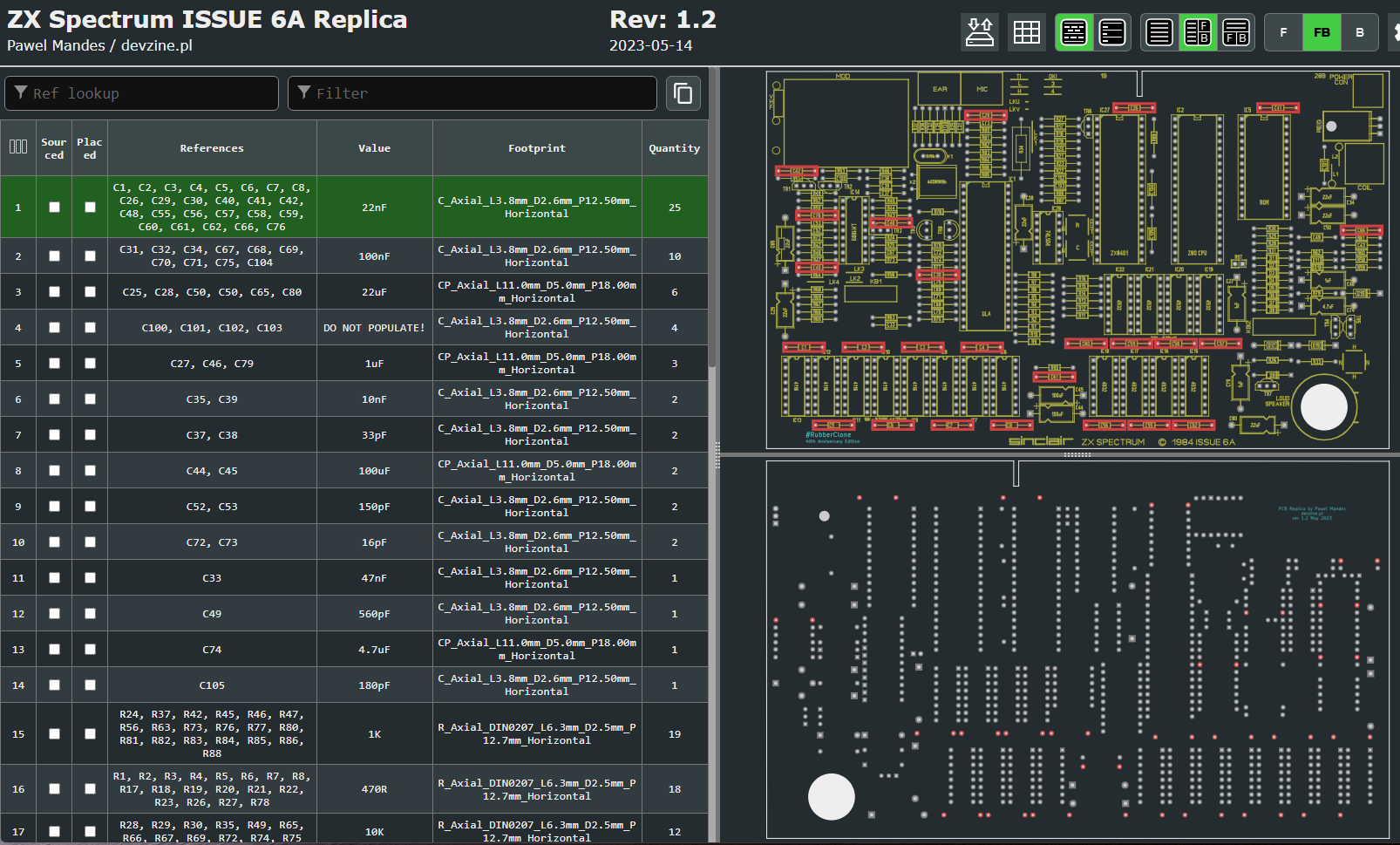The image size is (1400, 845).
Task: Click the front PCB layer drawing
Action: click(x=1077, y=260)
